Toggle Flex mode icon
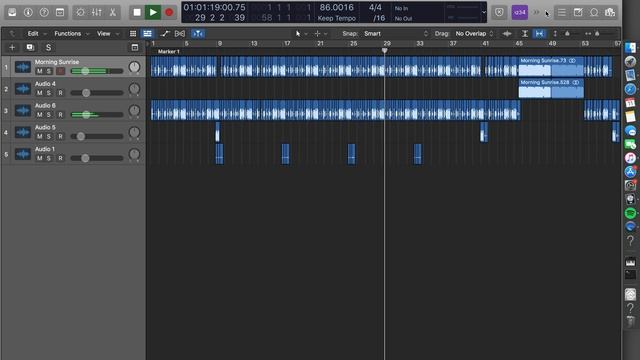This screenshot has height=360, width=640. pyautogui.click(x=180, y=33)
